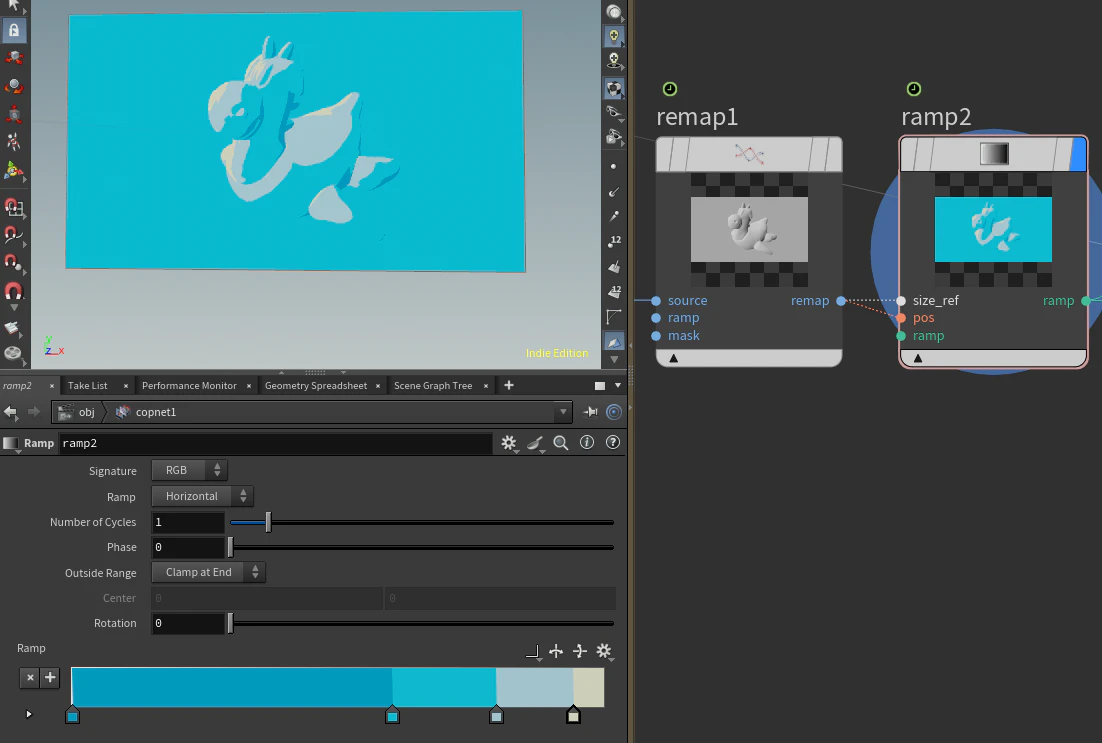Toggle follow selection target icon
Image resolution: width=1102 pixels, height=743 pixels.
(x=614, y=412)
